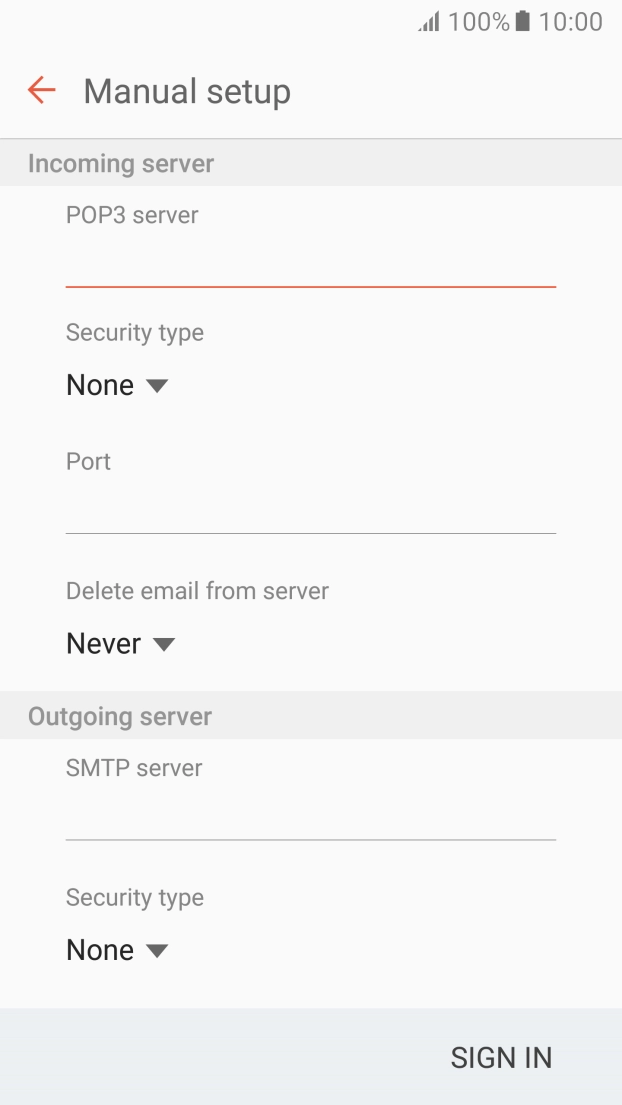This screenshot has height=1105, width=622.
Task: Tap the outgoing security value None
Action: pos(100,951)
